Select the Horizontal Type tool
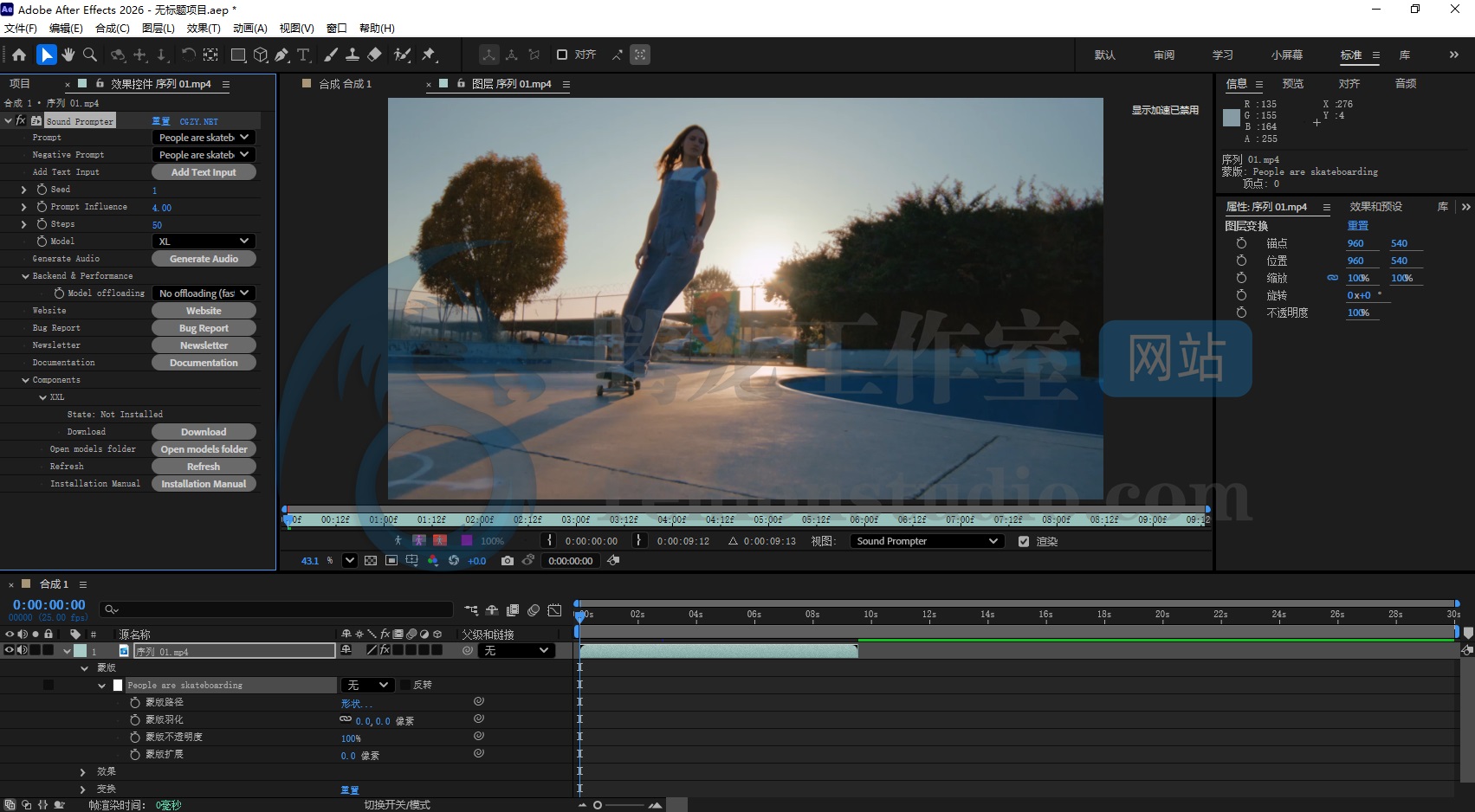 click(303, 55)
